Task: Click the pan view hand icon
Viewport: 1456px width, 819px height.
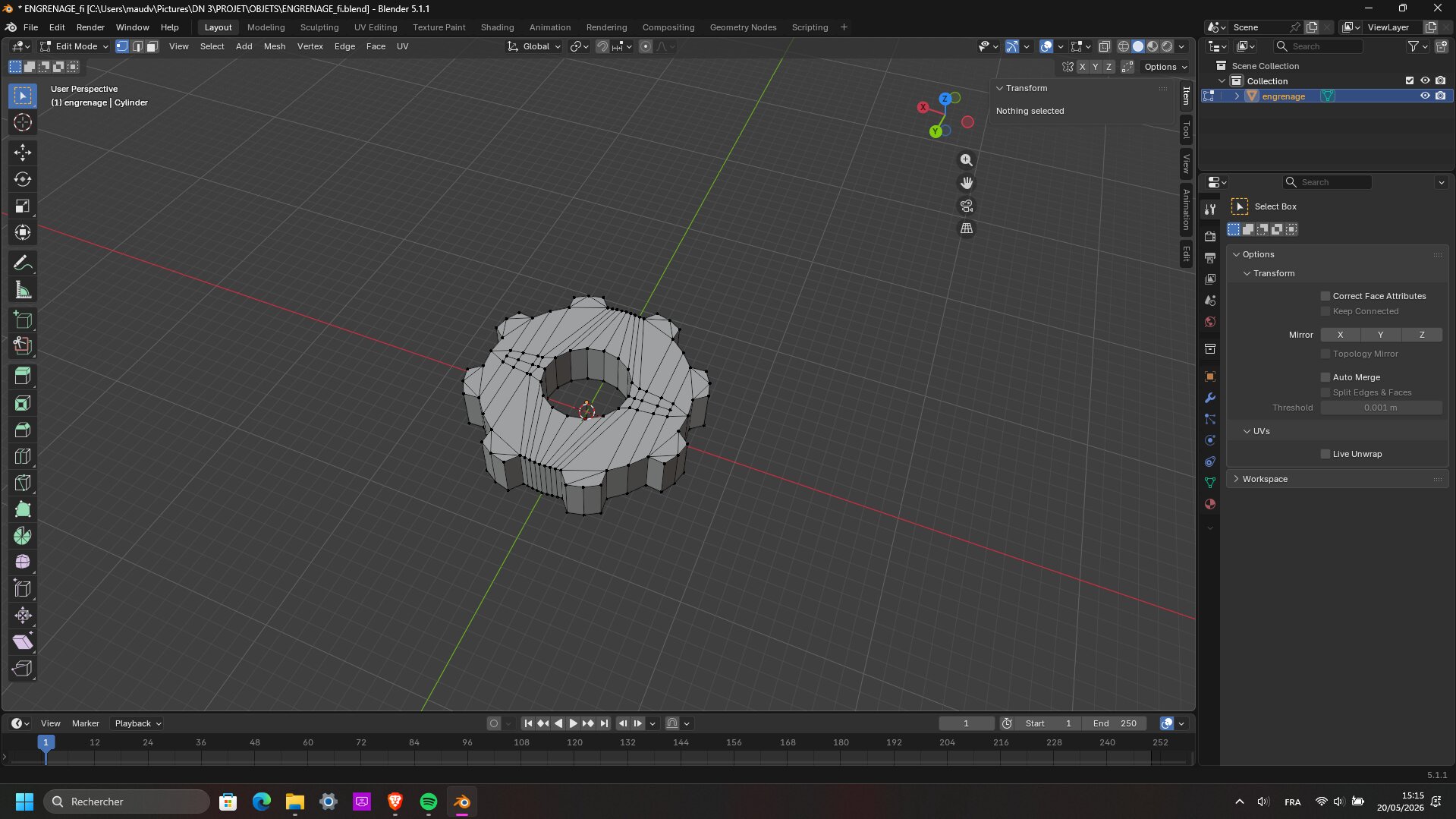Action: (966, 183)
